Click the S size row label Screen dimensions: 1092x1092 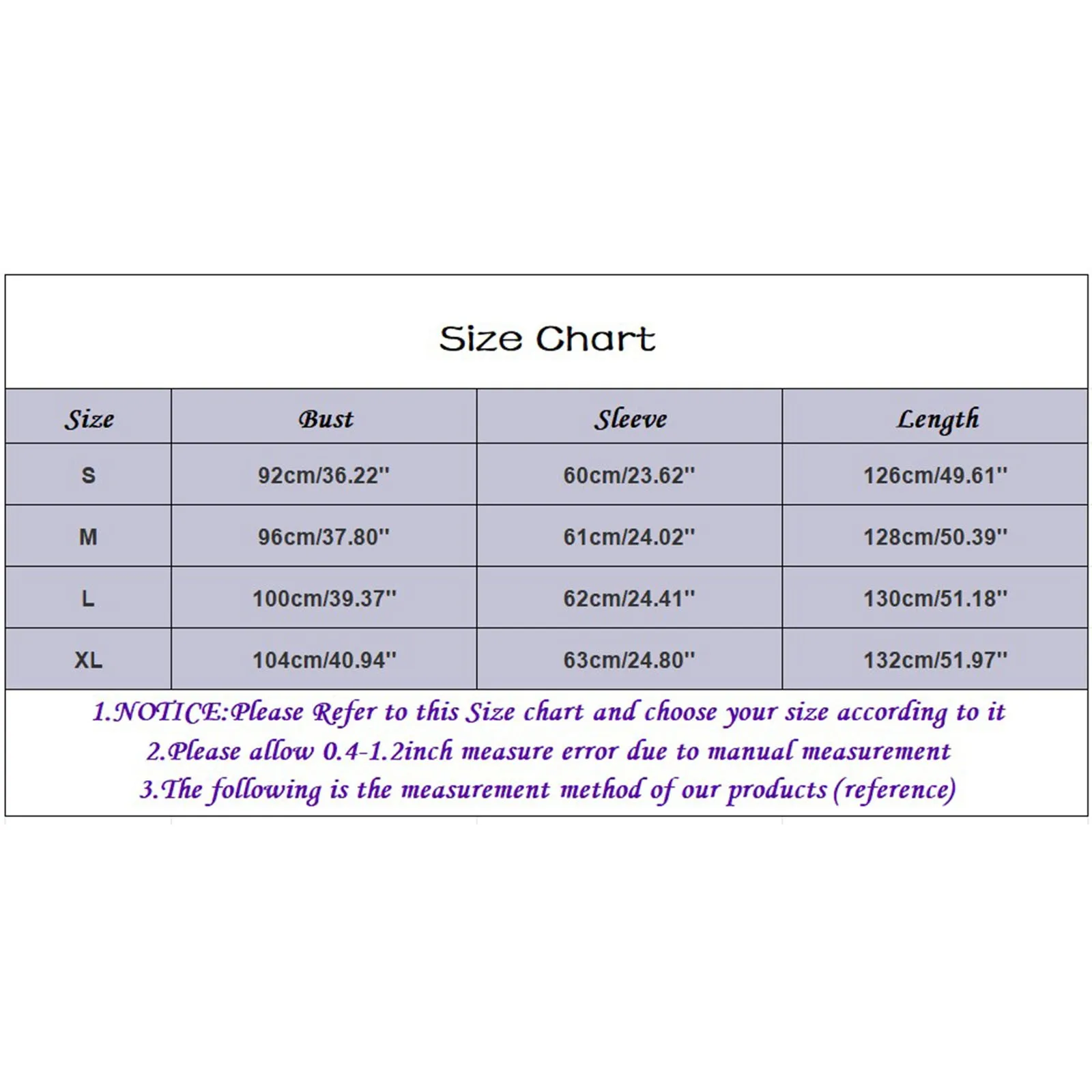[x=89, y=475]
